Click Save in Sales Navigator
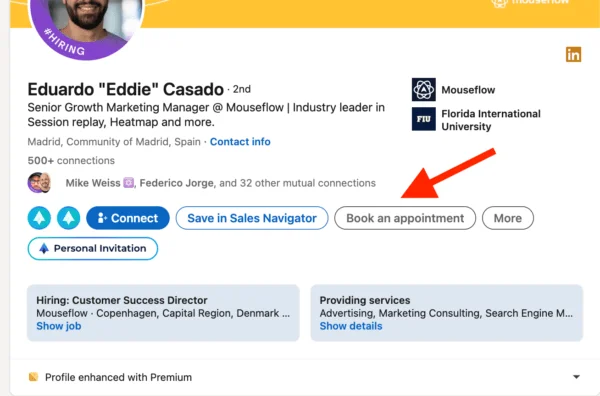Screen dimensions: 600x396 (x=252, y=218)
